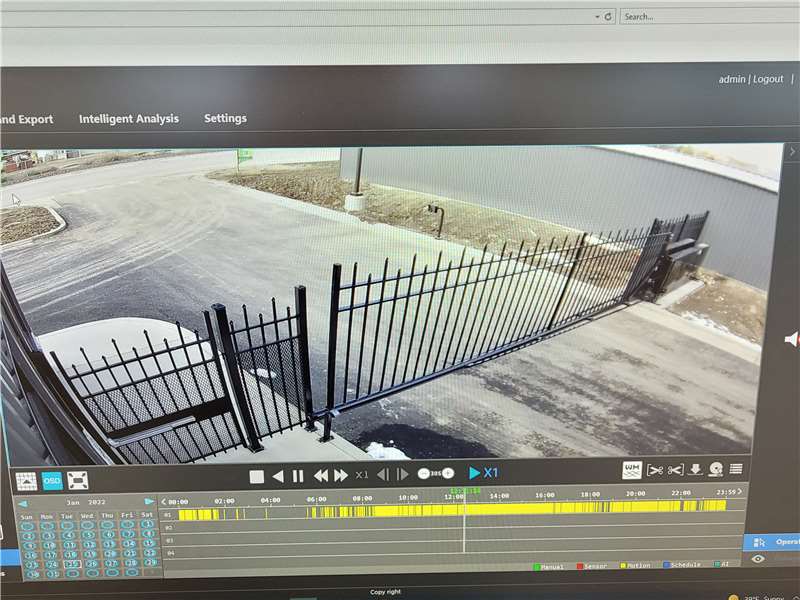Enter fullscreen video view
The width and height of the screenshot is (800, 600).
tap(78, 481)
